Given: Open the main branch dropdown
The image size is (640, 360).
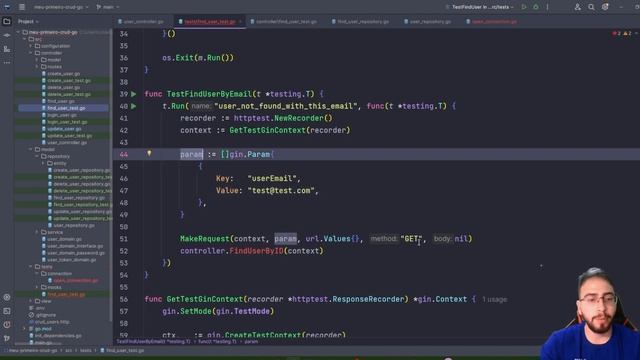Looking at the screenshot, I should [x=108, y=7].
